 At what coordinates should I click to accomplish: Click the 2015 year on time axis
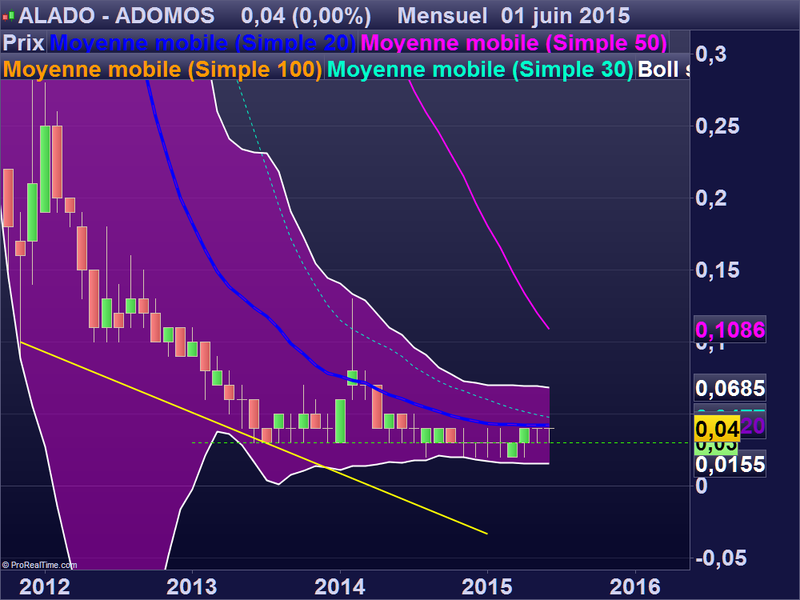coord(487,587)
